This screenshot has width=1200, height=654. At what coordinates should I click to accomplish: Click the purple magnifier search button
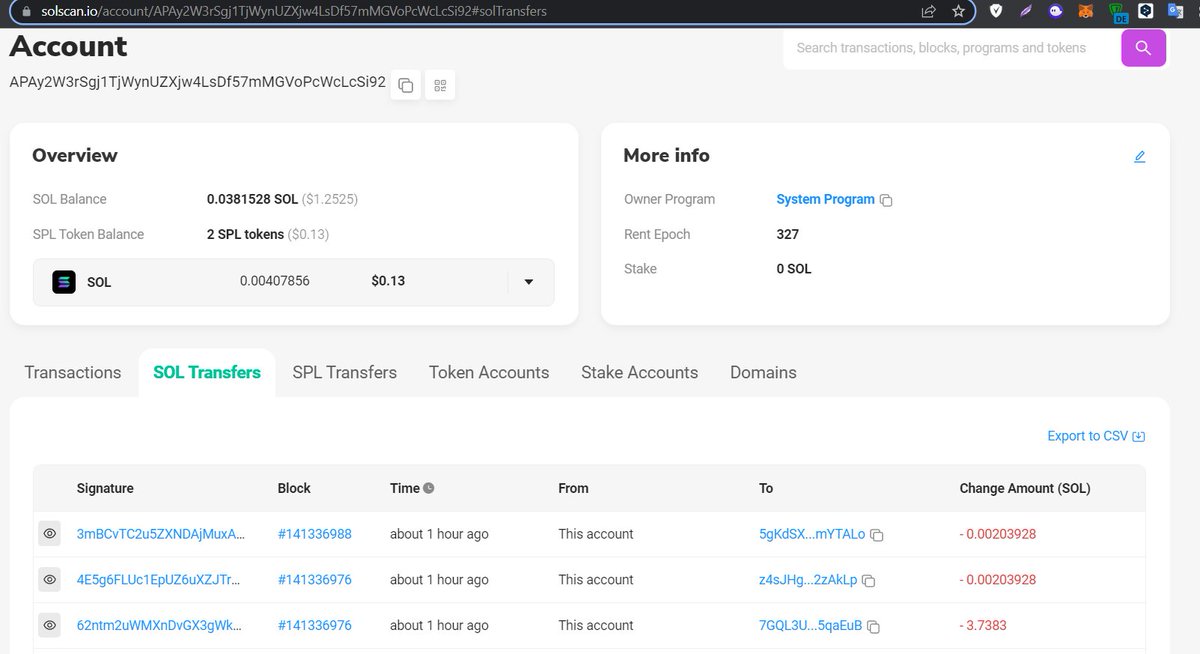click(x=1143, y=47)
